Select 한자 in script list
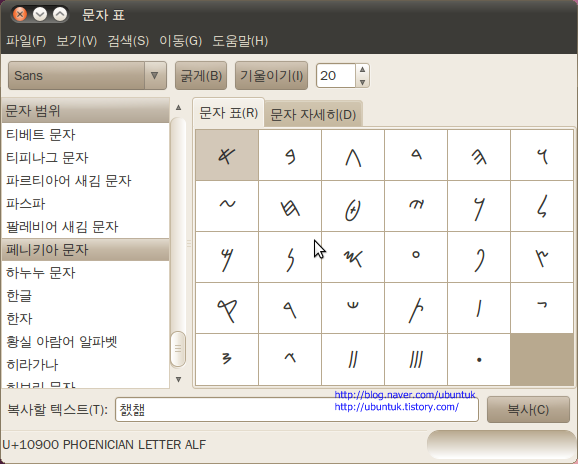 pos(86,319)
